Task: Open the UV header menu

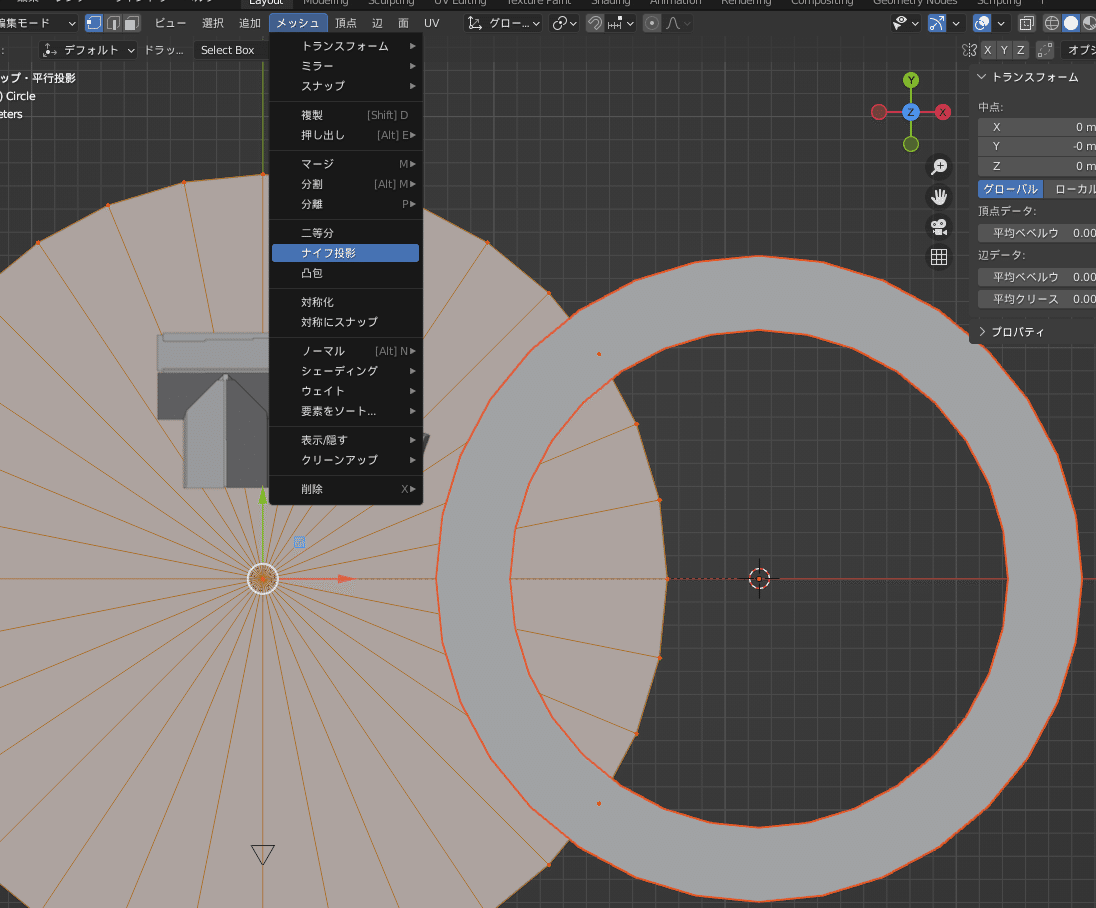Action: 432,23
